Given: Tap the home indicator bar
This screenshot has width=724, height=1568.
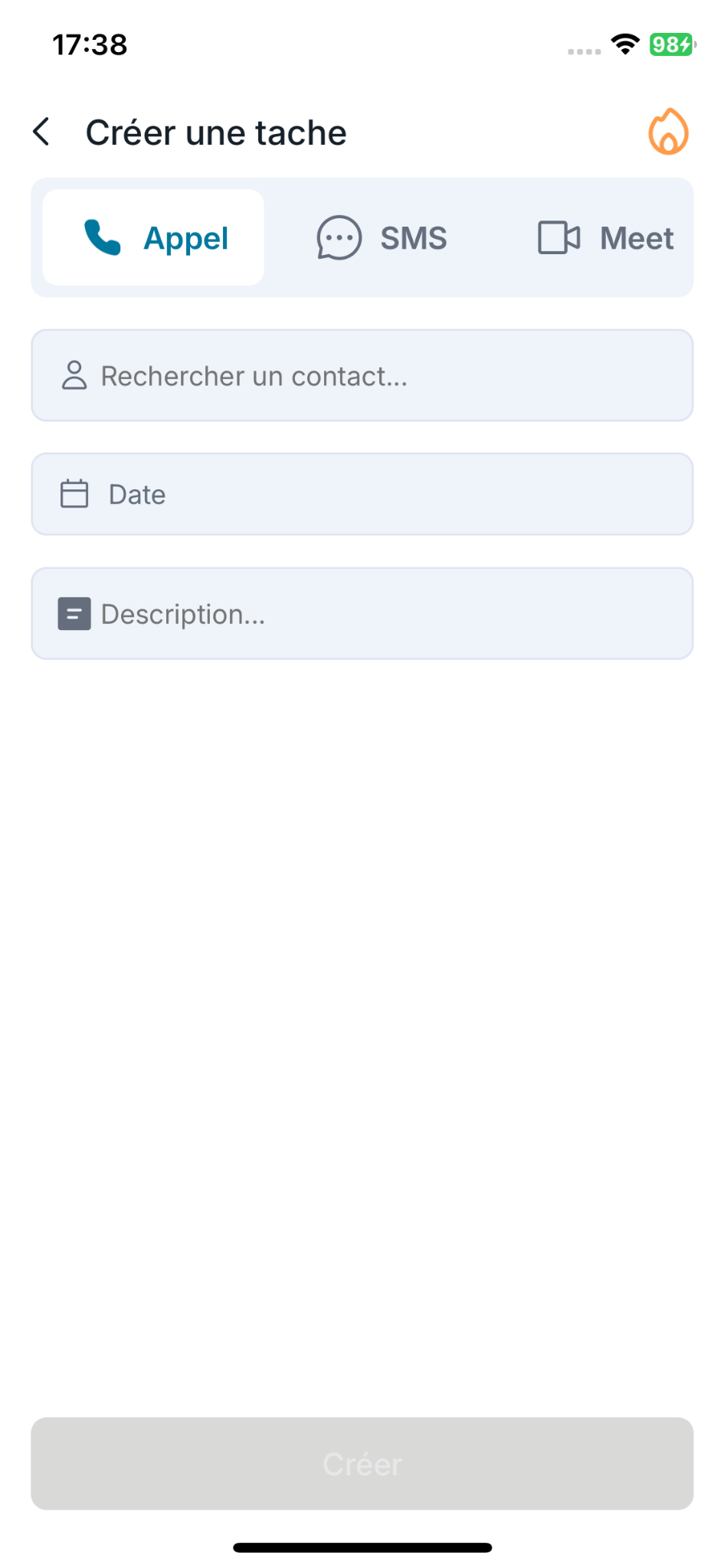Looking at the screenshot, I should [x=362, y=1547].
